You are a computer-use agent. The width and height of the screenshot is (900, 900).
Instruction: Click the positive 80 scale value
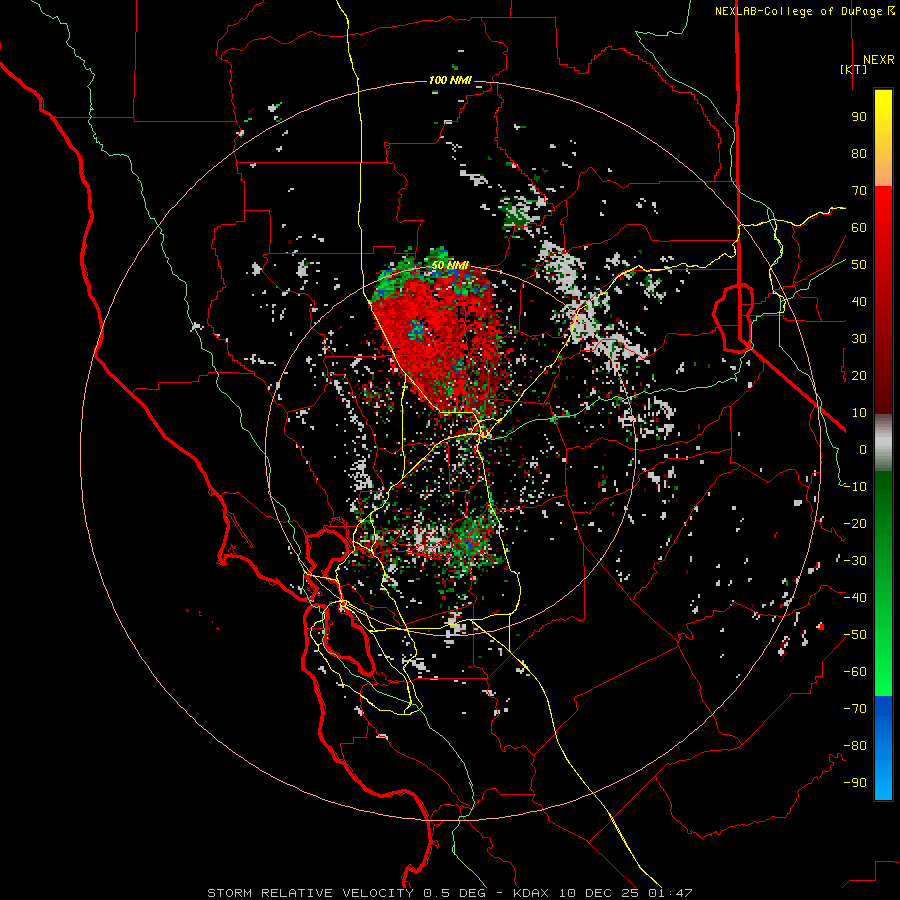point(859,153)
